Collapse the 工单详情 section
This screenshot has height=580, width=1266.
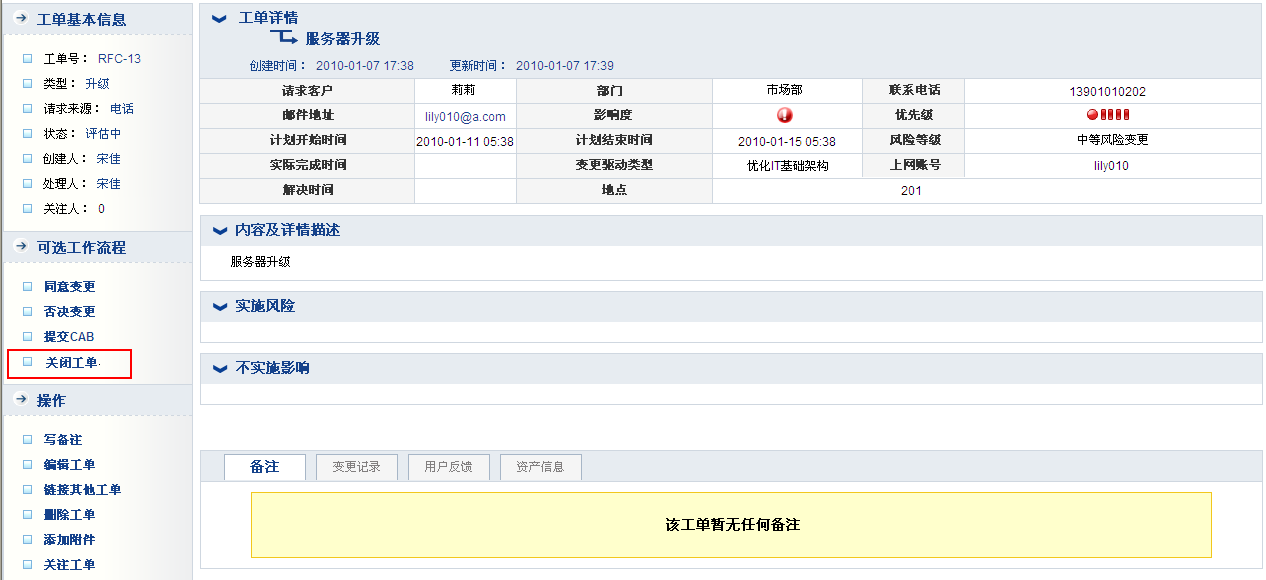(219, 19)
